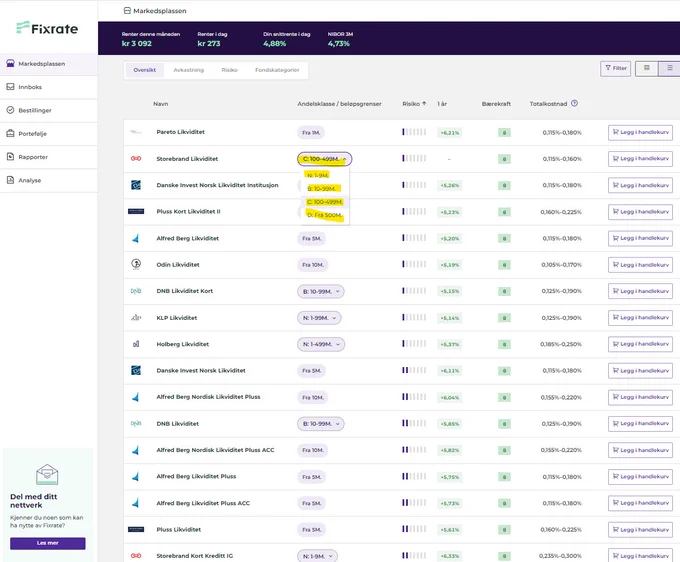Expand Storebrand Kort Kreditt IG dropdown
The width and height of the screenshot is (680, 562).
pyautogui.click(x=317, y=556)
